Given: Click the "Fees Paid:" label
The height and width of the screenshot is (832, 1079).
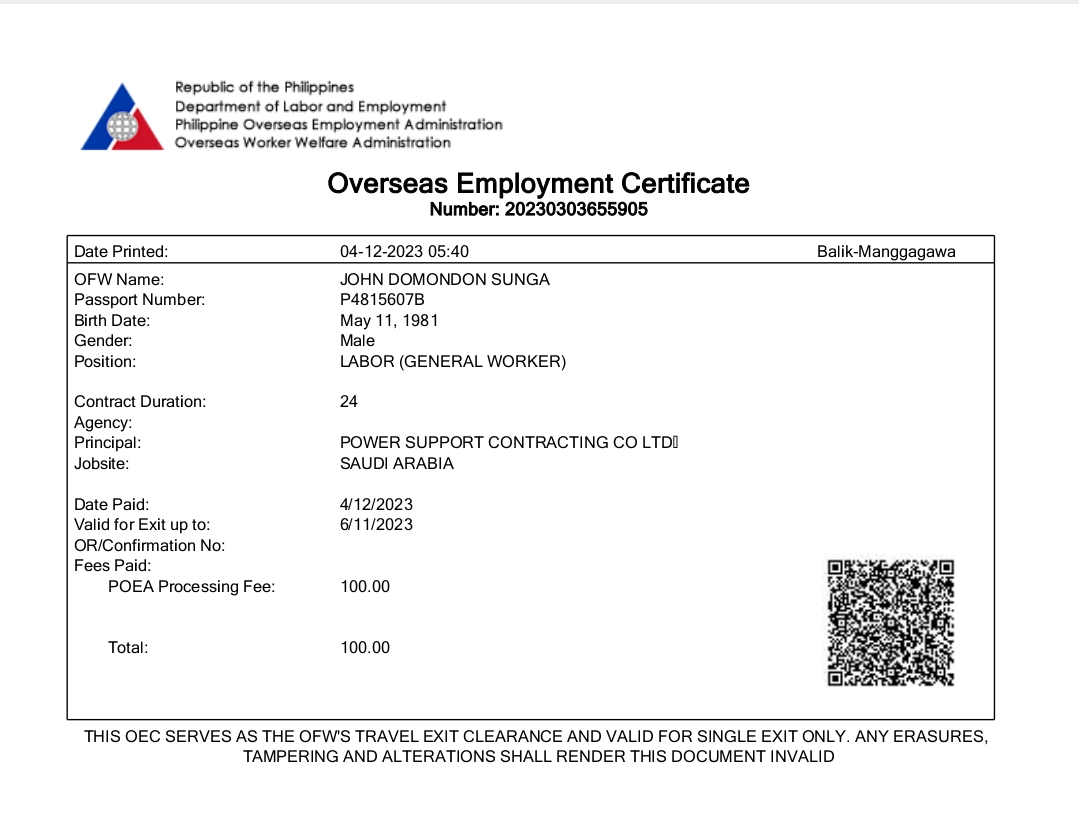Looking at the screenshot, I should [x=113, y=566].
